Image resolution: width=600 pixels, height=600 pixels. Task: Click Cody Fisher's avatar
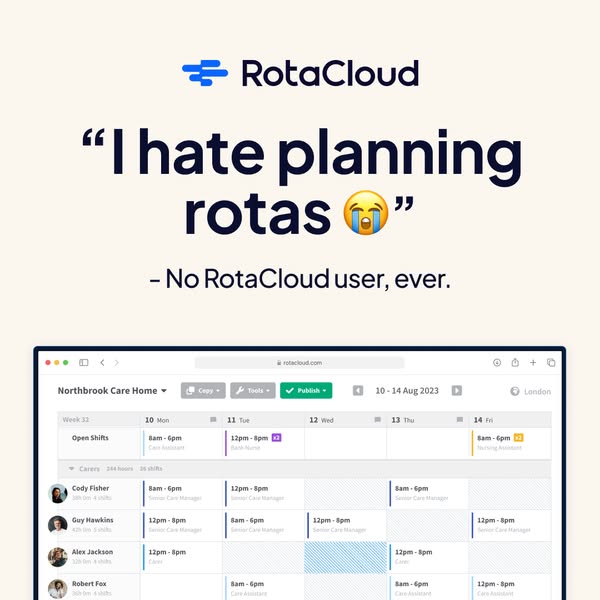point(57,493)
